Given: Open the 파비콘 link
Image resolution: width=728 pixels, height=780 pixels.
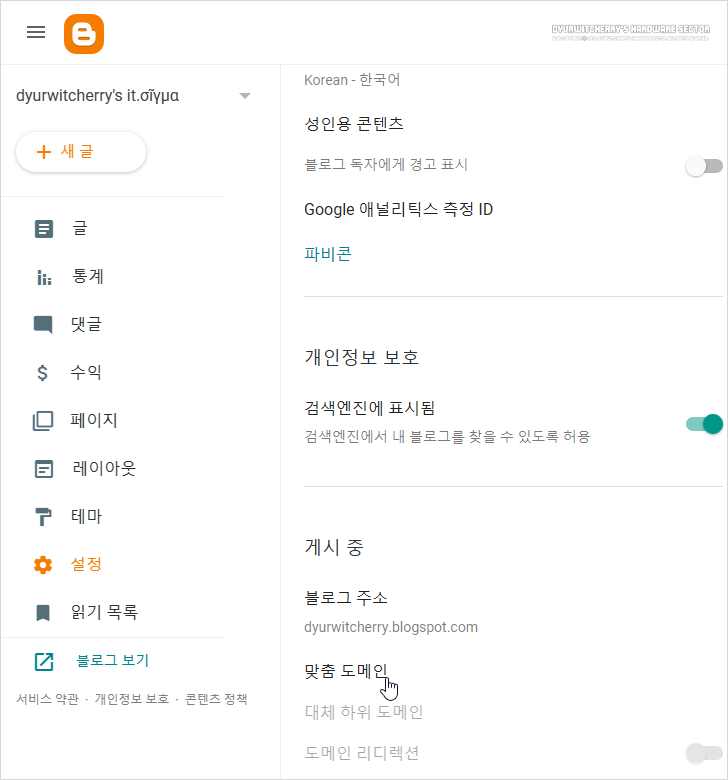Looking at the screenshot, I should (328, 254).
